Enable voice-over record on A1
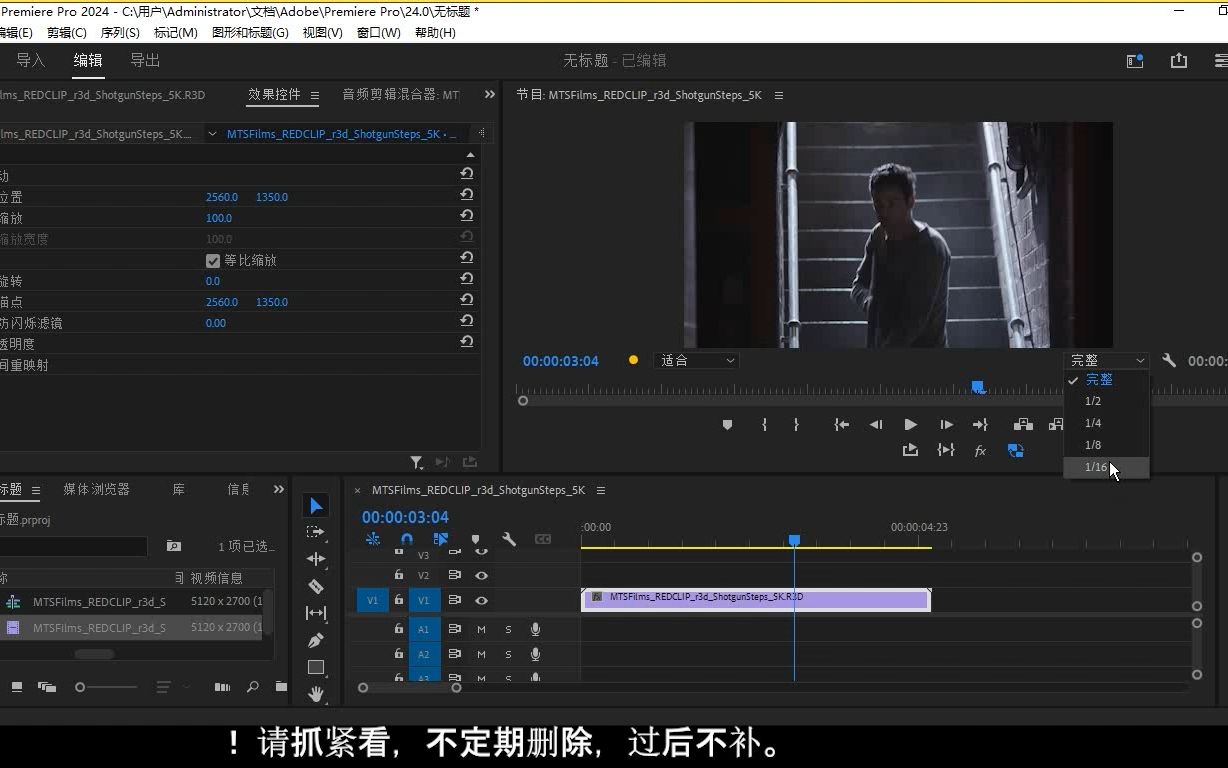Viewport: 1228px width, 768px height. coord(535,629)
